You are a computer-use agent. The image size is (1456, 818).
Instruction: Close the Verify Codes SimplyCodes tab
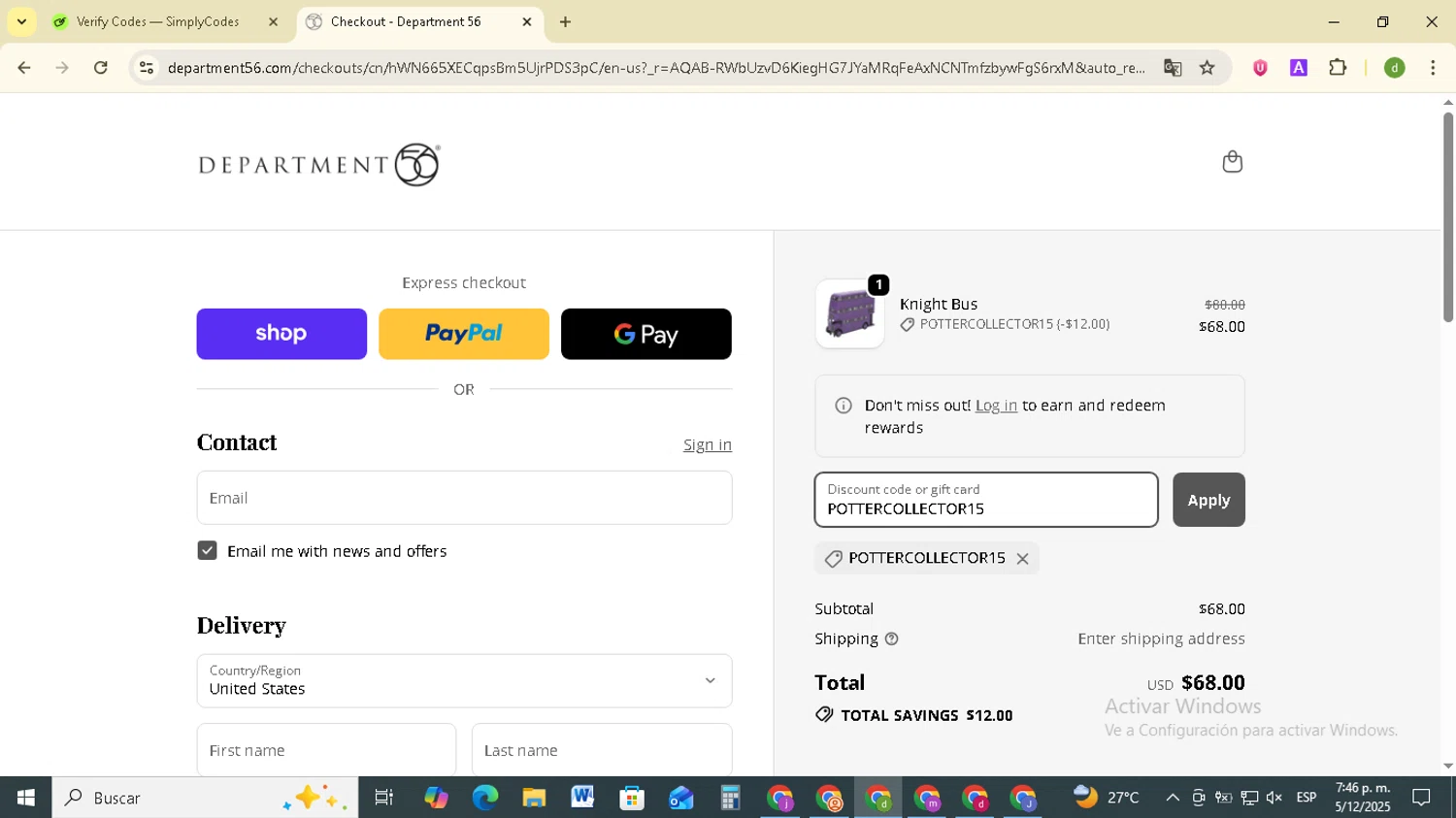coord(273,21)
